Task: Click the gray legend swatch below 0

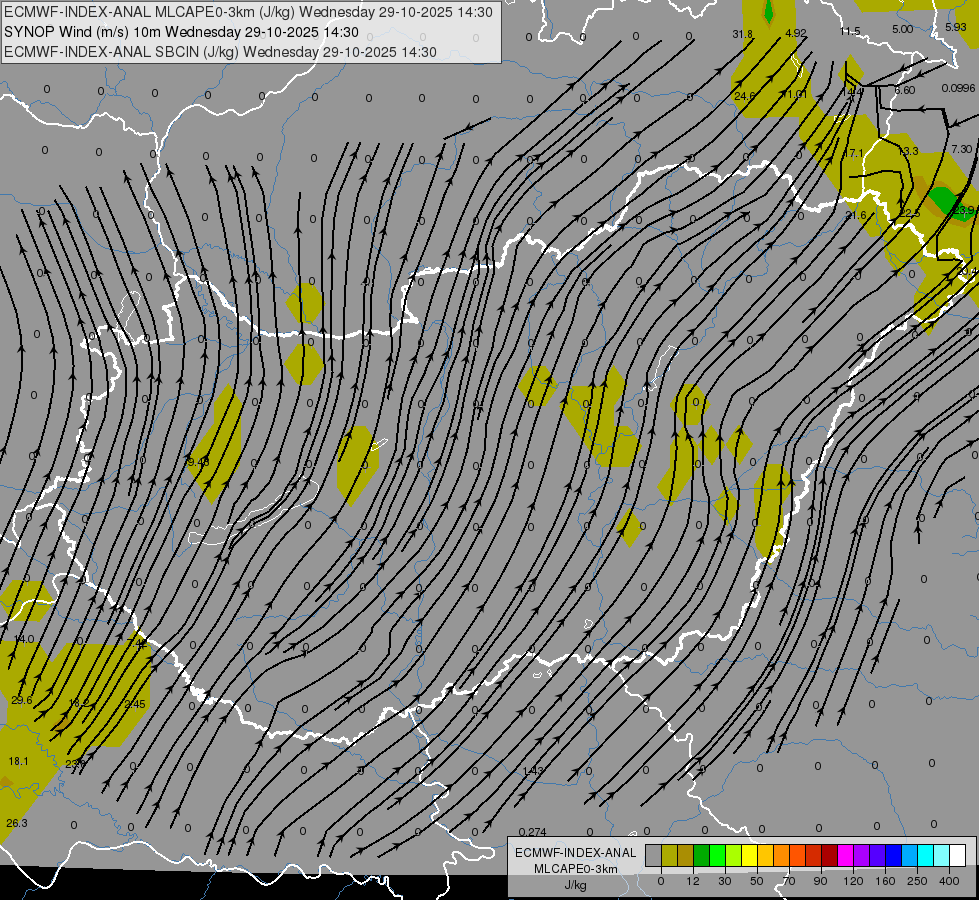Action: click(x=653, y=856)
